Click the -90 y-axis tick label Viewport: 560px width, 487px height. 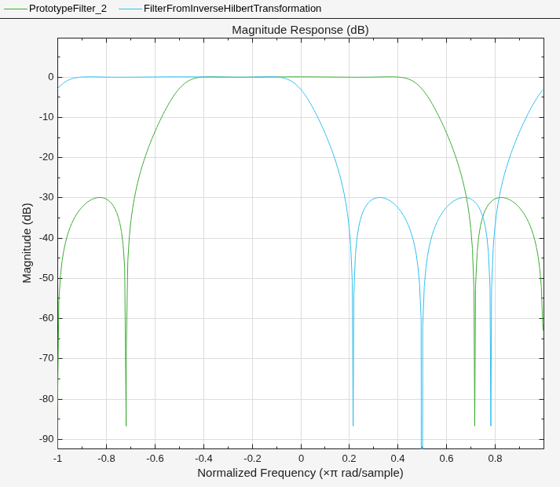point(46,439)
